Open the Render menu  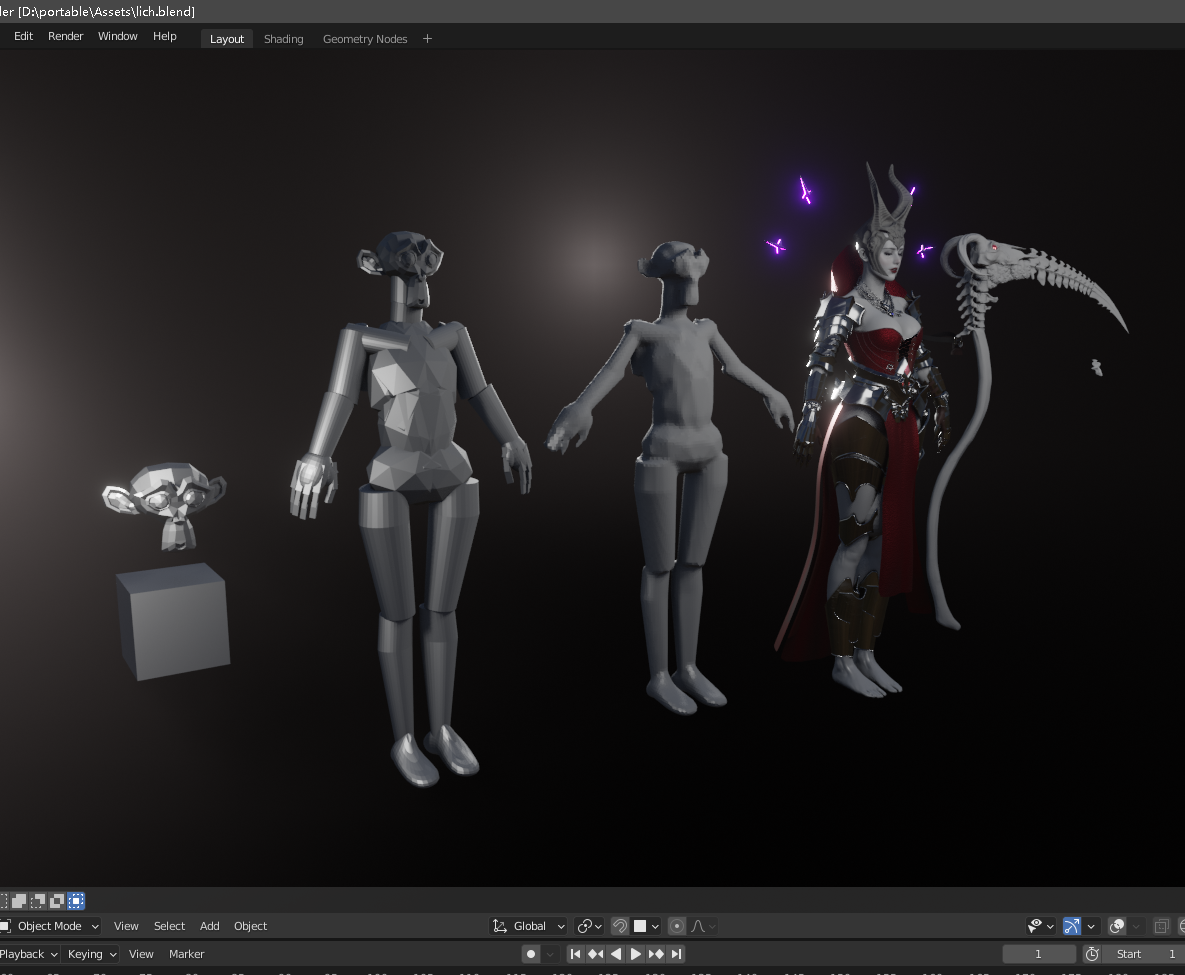click(x=66, y=36)
